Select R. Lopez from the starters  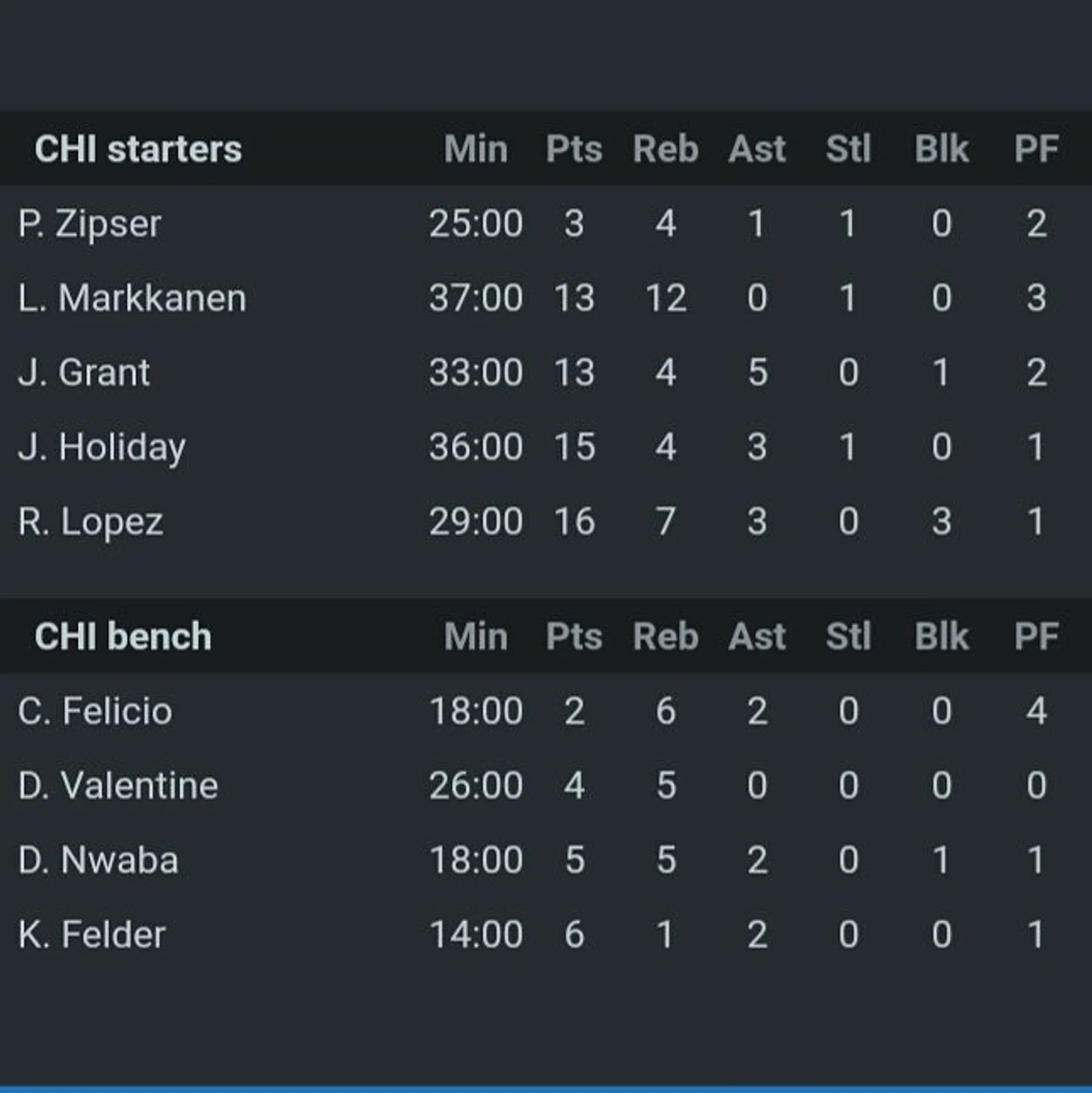[x=91, y=521]
